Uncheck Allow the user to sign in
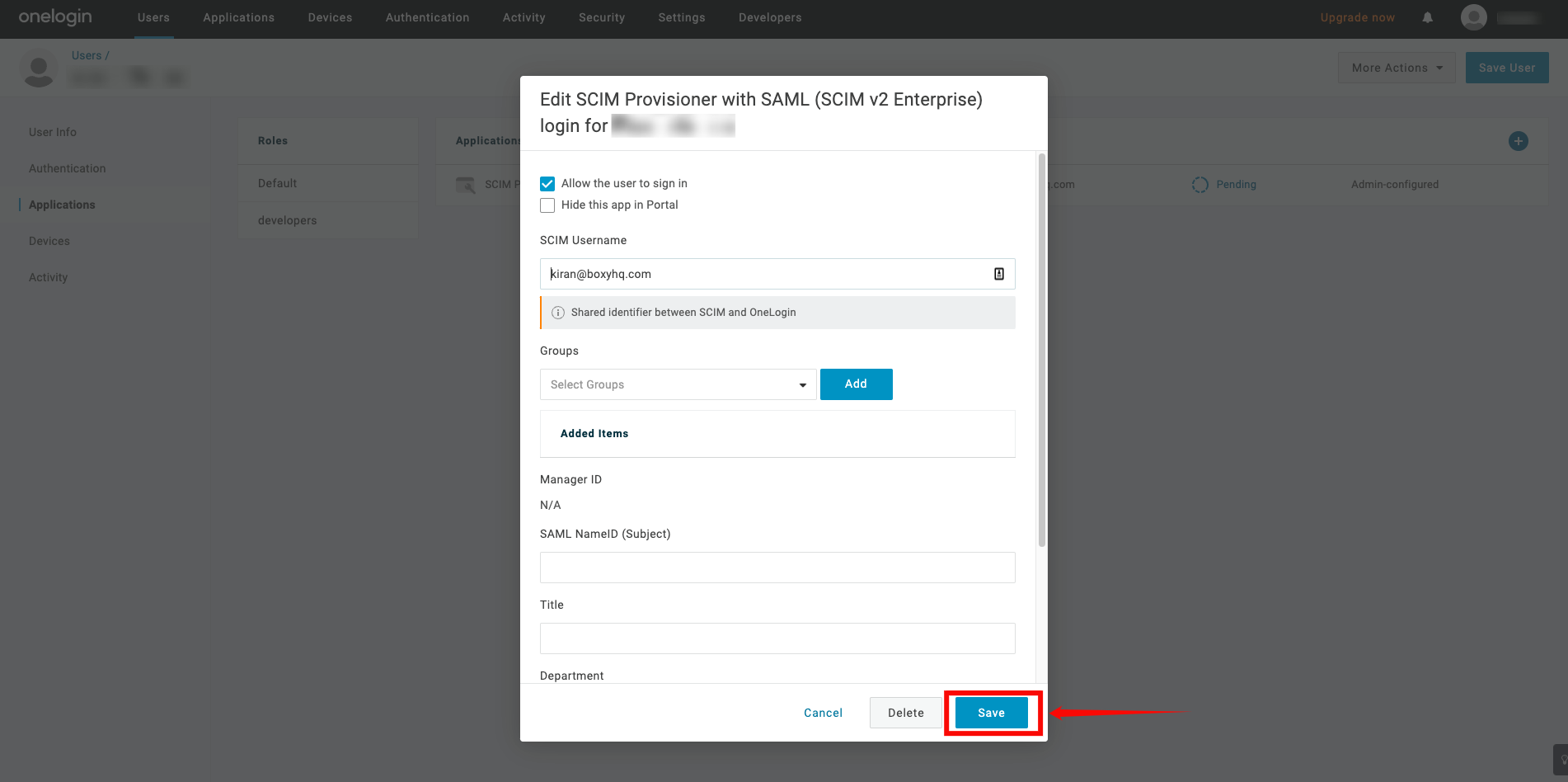 pos(547,184)
